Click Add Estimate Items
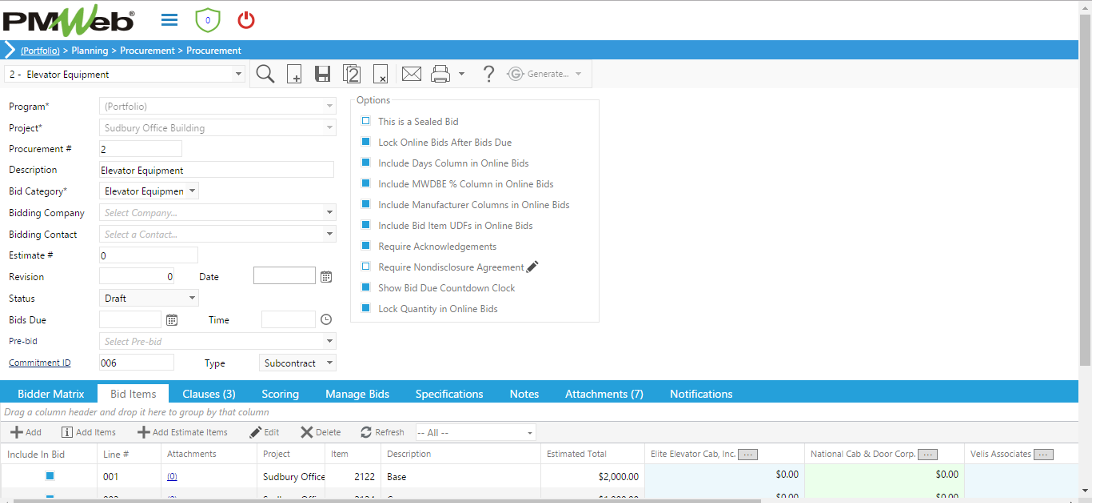This screenshot has height=504, width=1093. pos(183,432)
